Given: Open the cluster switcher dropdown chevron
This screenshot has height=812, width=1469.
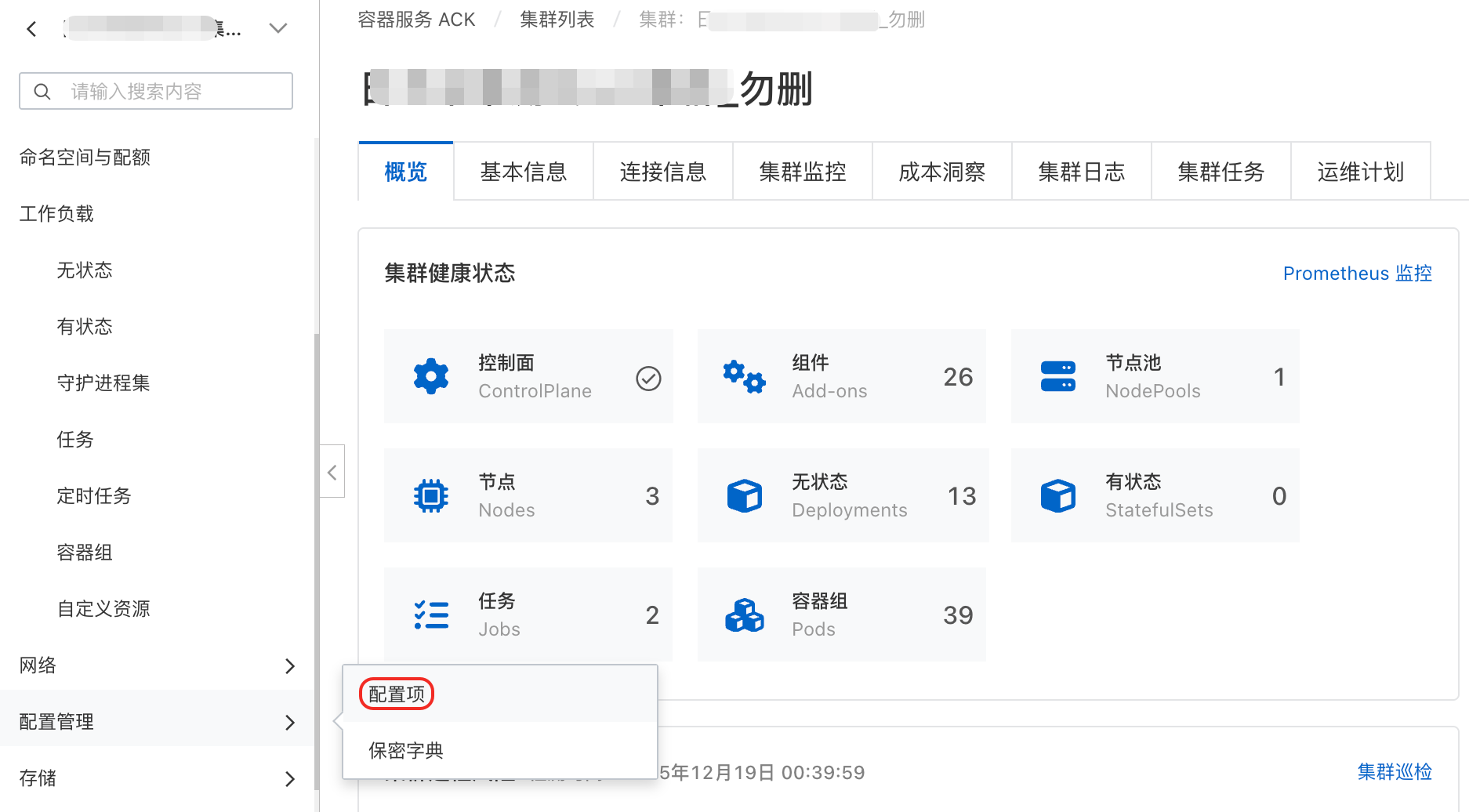Looking at the screenshot, I should (277, 29).
